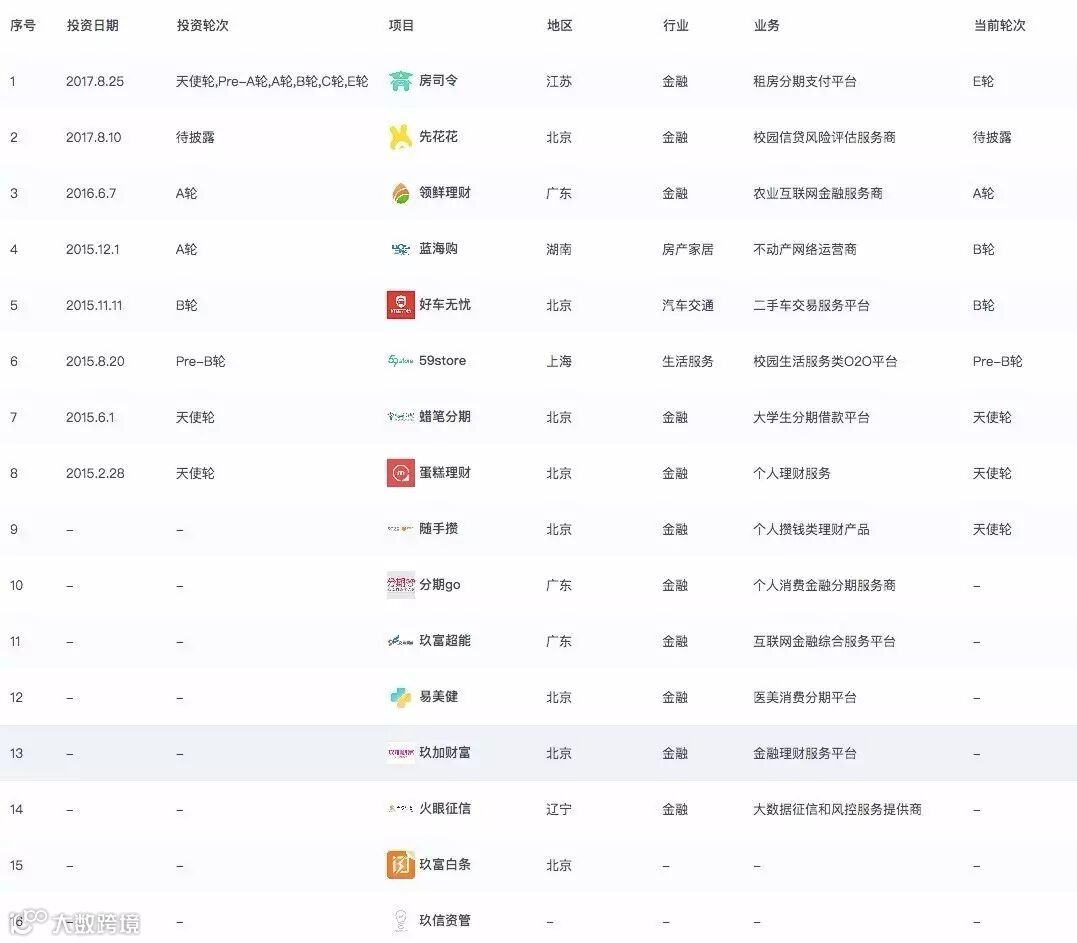The image size is (1077, 943).
Task: Click the 领鲜理财 logo icon
Action: 400,193
